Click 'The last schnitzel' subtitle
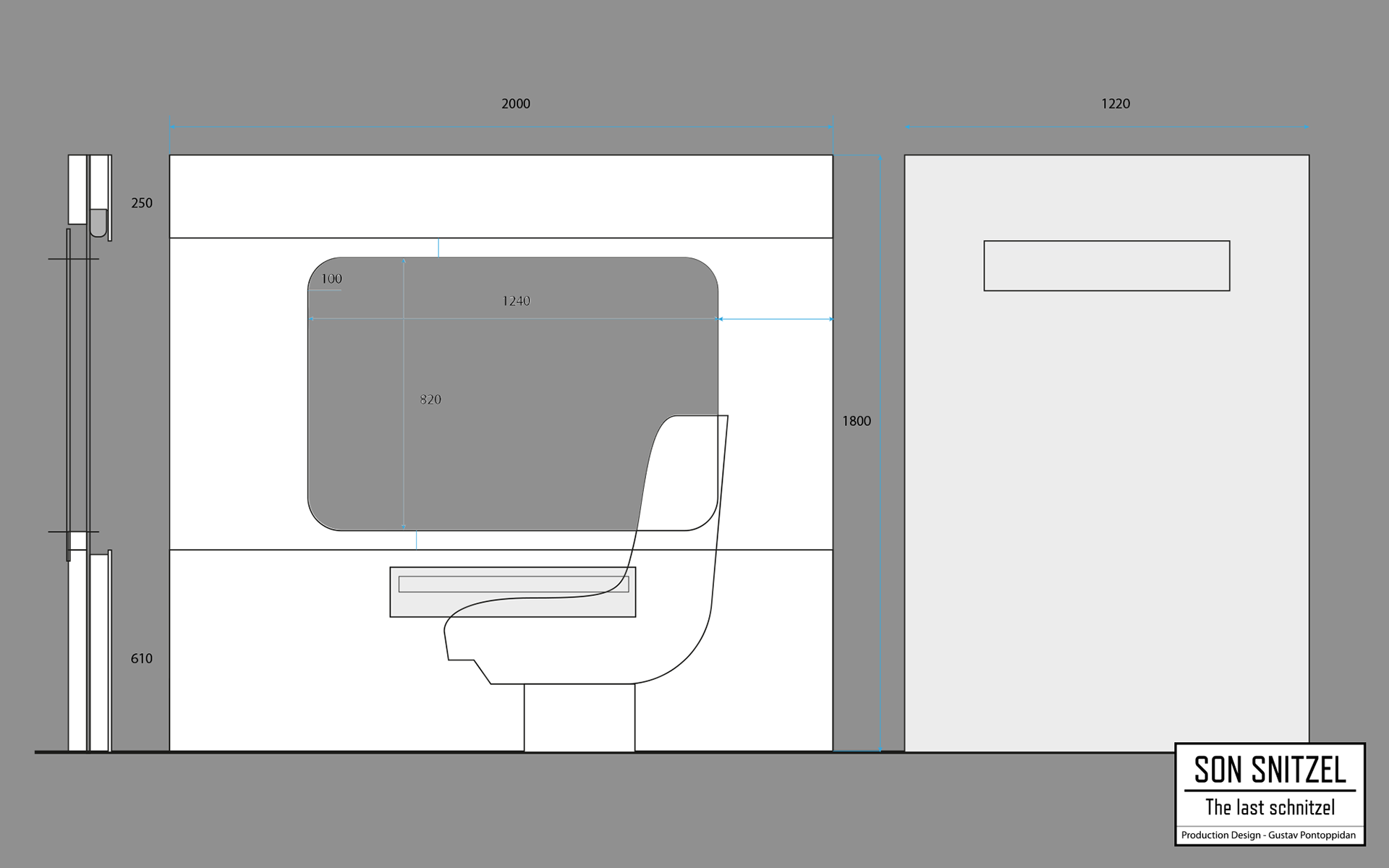 pyautogui.click(x=1270, y=807)
